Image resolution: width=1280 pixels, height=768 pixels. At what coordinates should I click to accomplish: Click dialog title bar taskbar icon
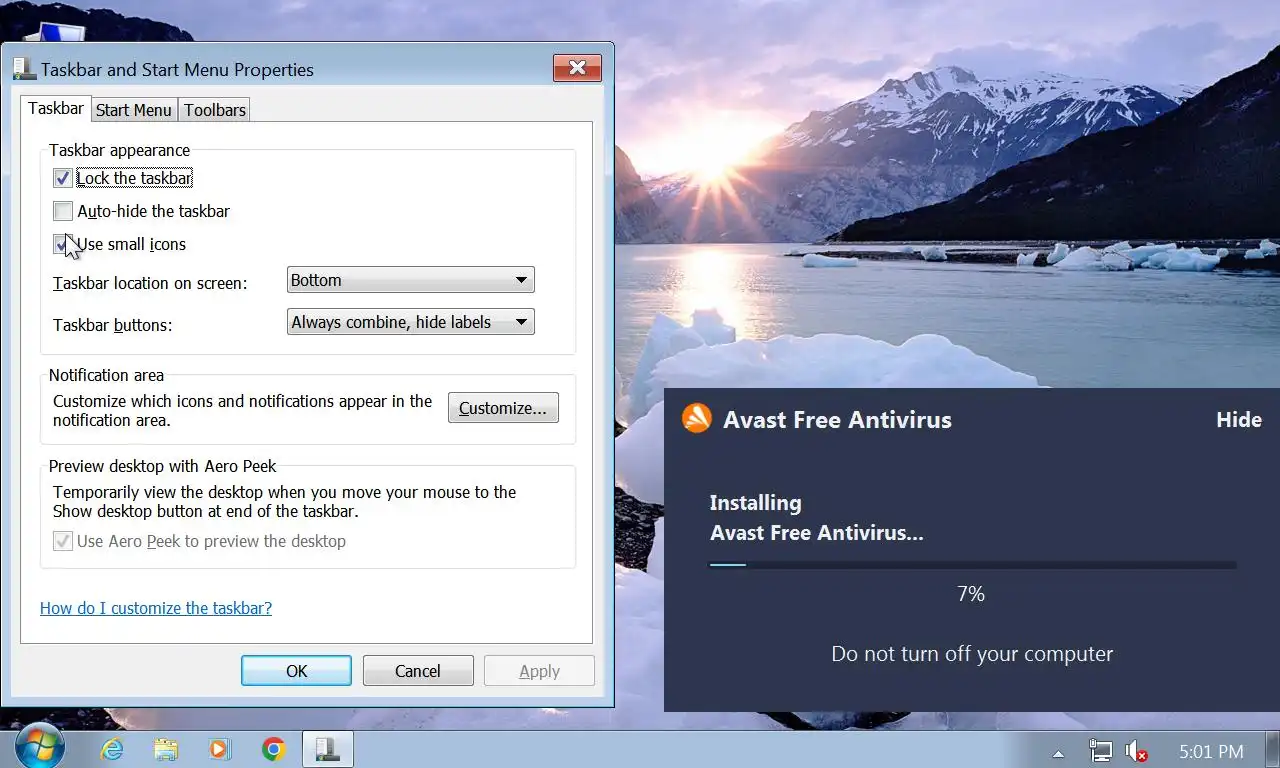[x=24, y=69]
